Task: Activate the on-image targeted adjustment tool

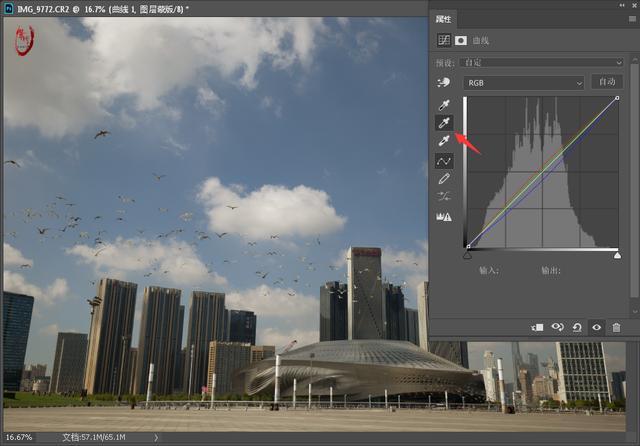Action: click(x=445, y=82)
